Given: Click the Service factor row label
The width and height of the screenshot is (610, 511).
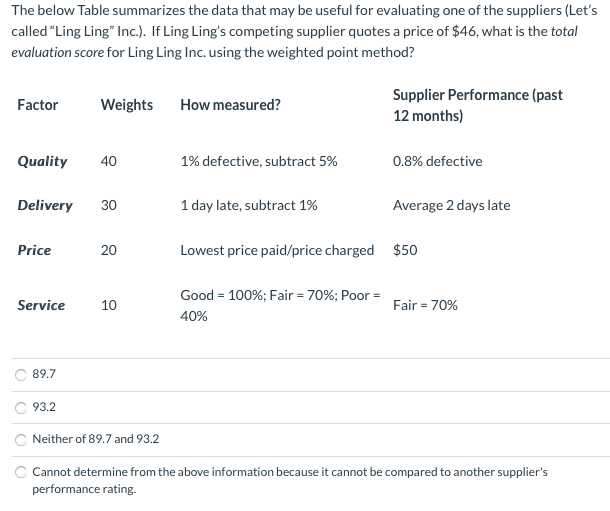Looking at the screenshot, I should pos(41,305).
